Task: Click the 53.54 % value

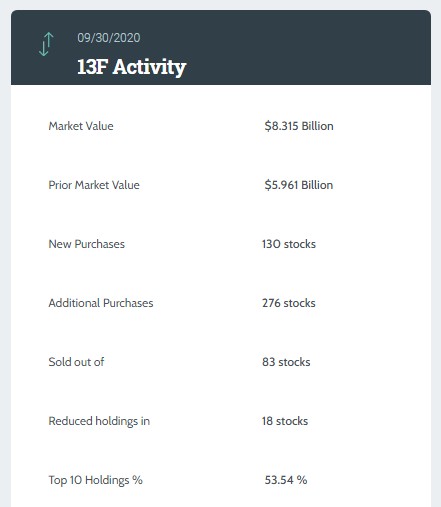Action: pyautogui.click(x=286, y=480)
